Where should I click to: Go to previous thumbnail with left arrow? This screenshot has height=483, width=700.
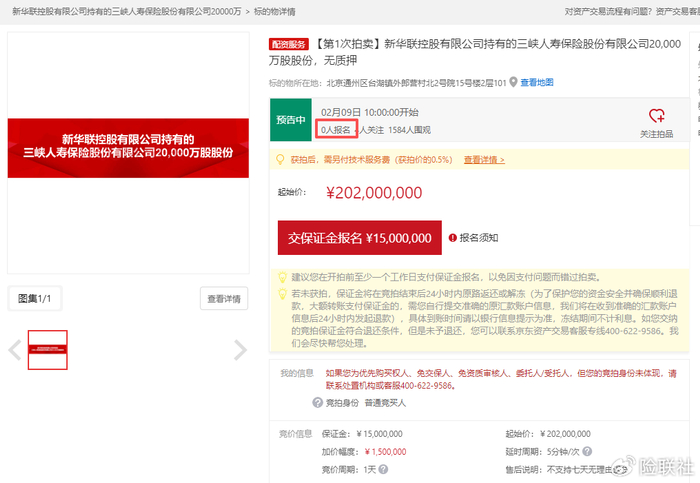coord(15,350)
